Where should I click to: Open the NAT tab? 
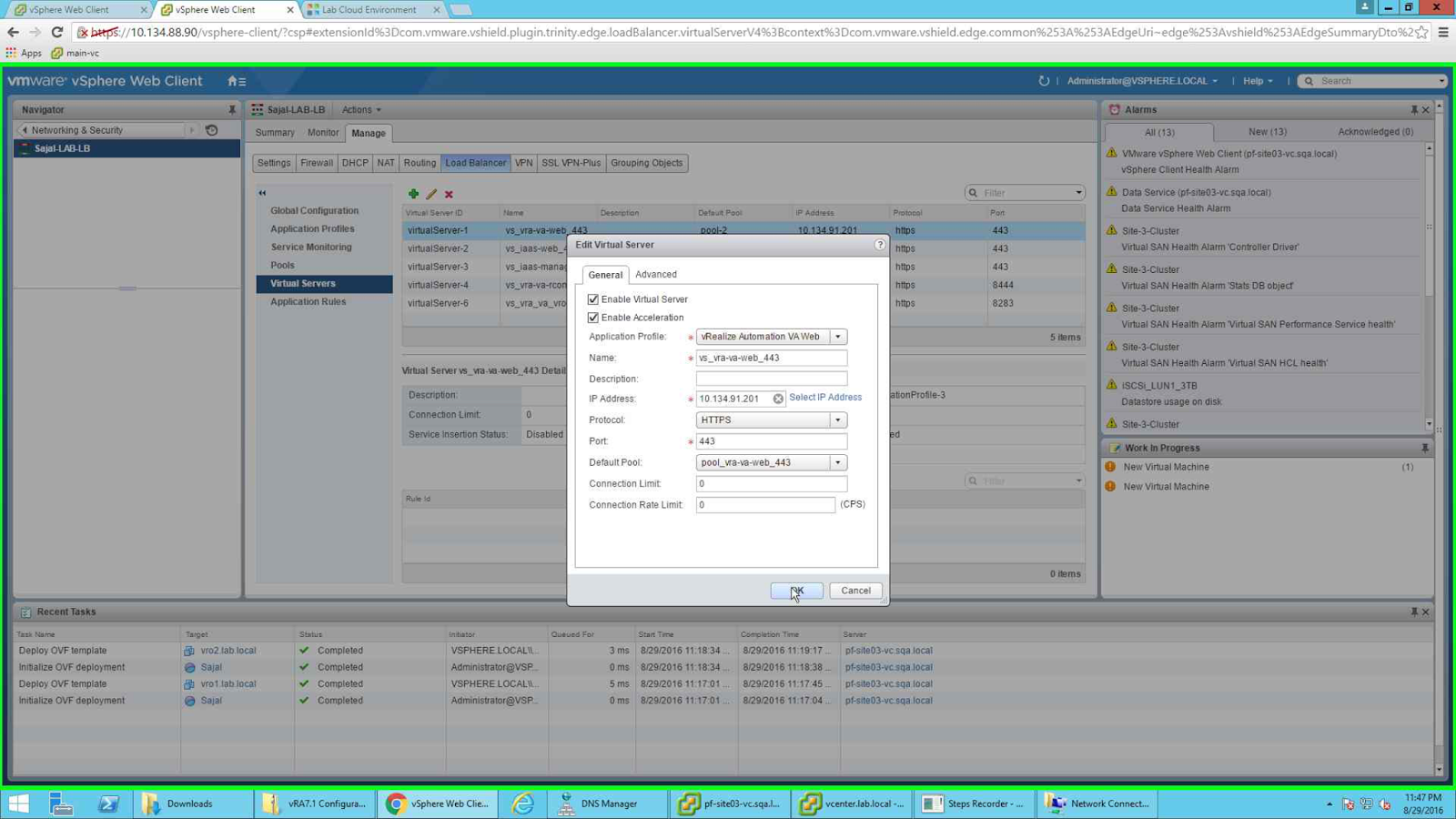[386, 163]
